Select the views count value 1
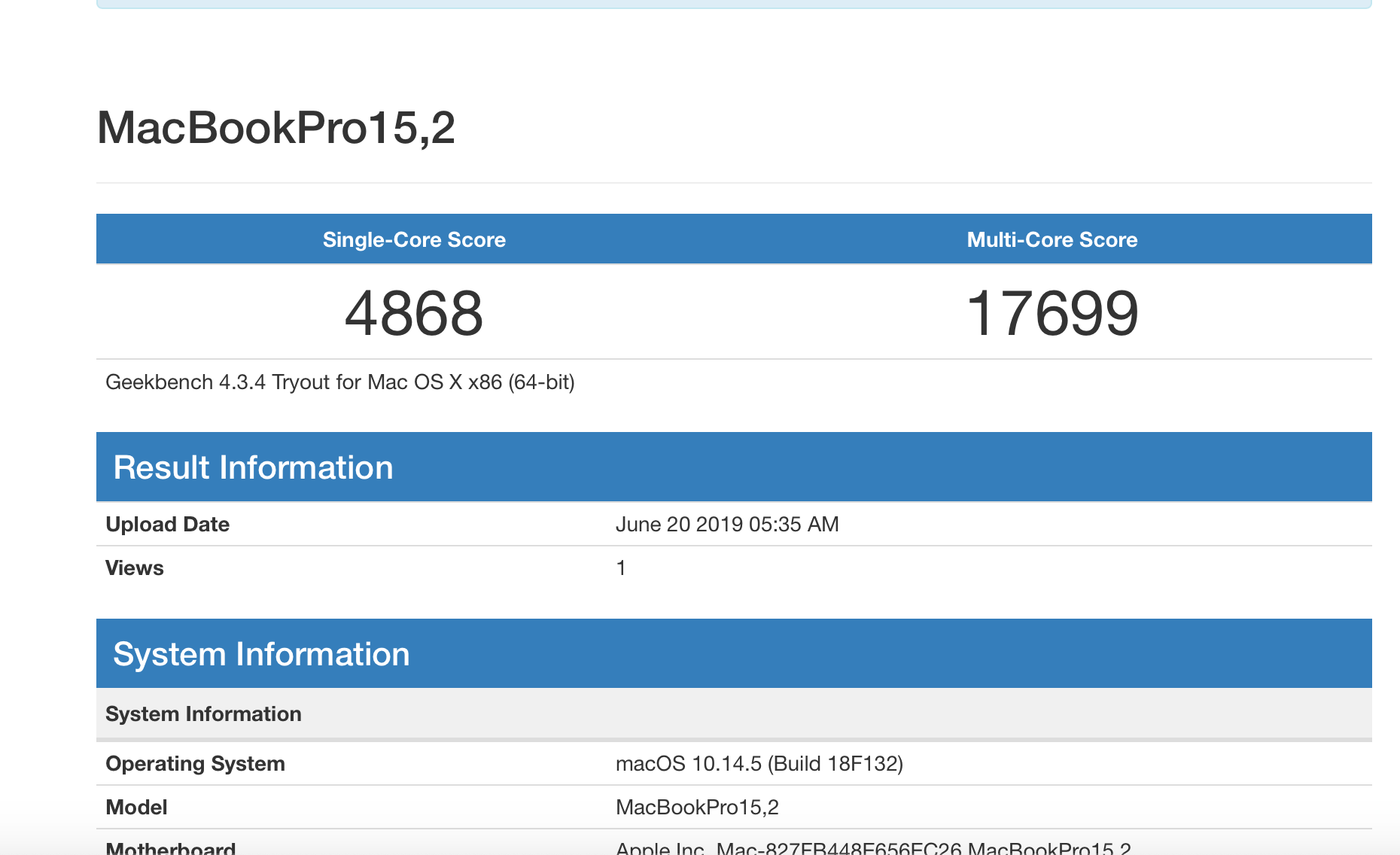1400x855 pixels. pyautogui.click(x=621, y=568)
